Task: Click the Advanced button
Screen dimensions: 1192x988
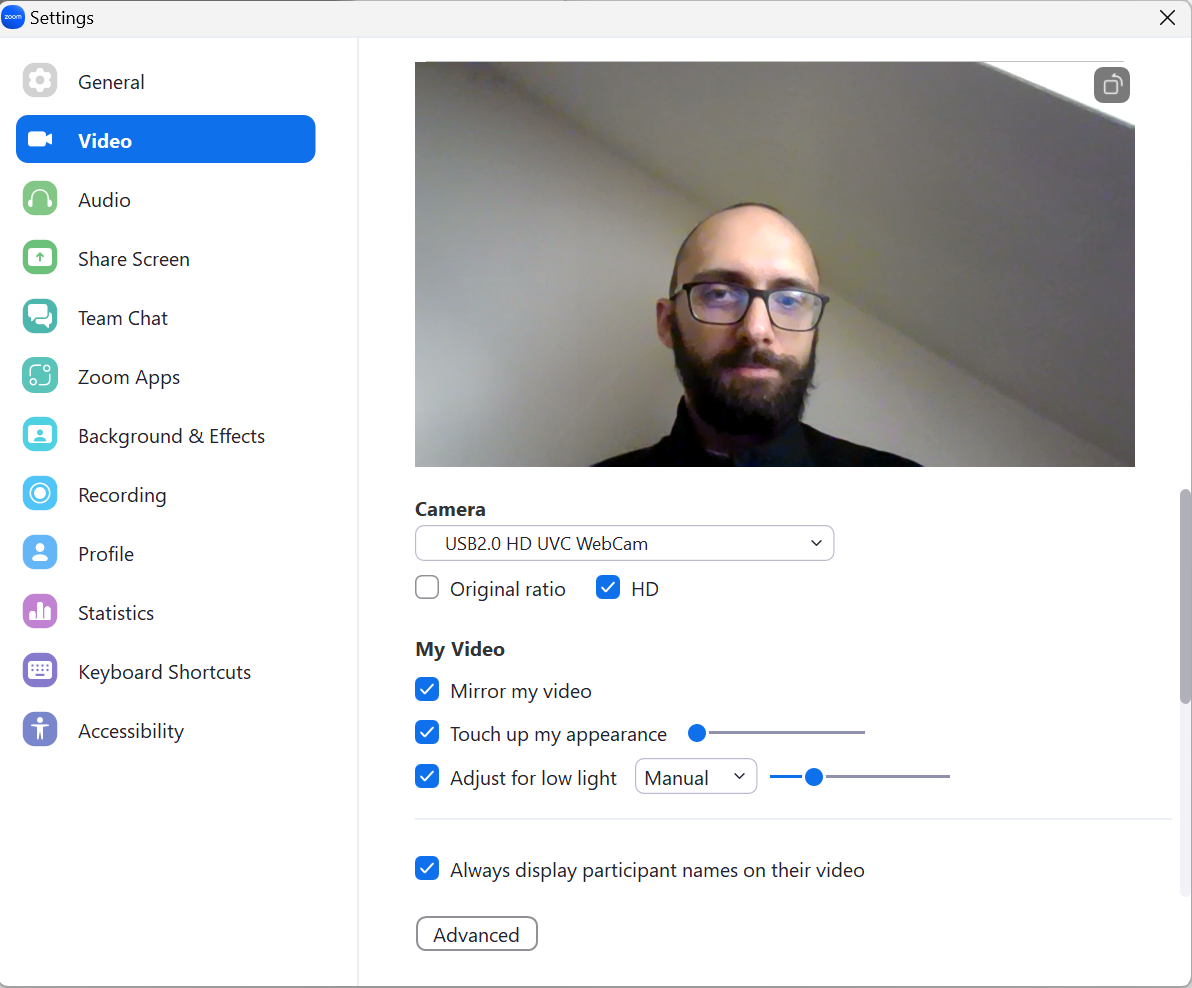Action: click(477, 934)
